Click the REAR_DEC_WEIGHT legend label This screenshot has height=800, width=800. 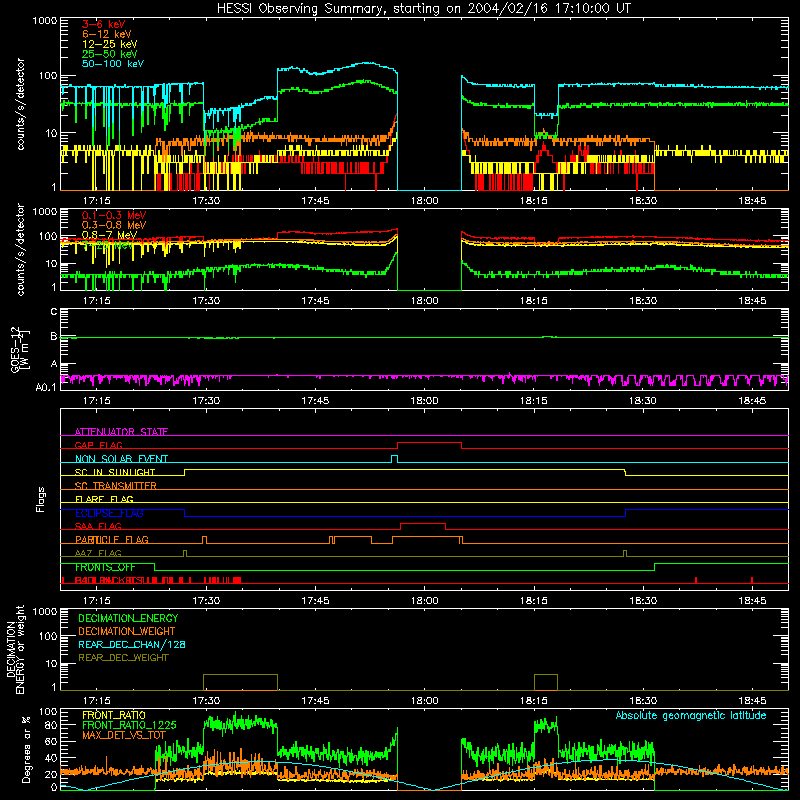tap(123, 658)
